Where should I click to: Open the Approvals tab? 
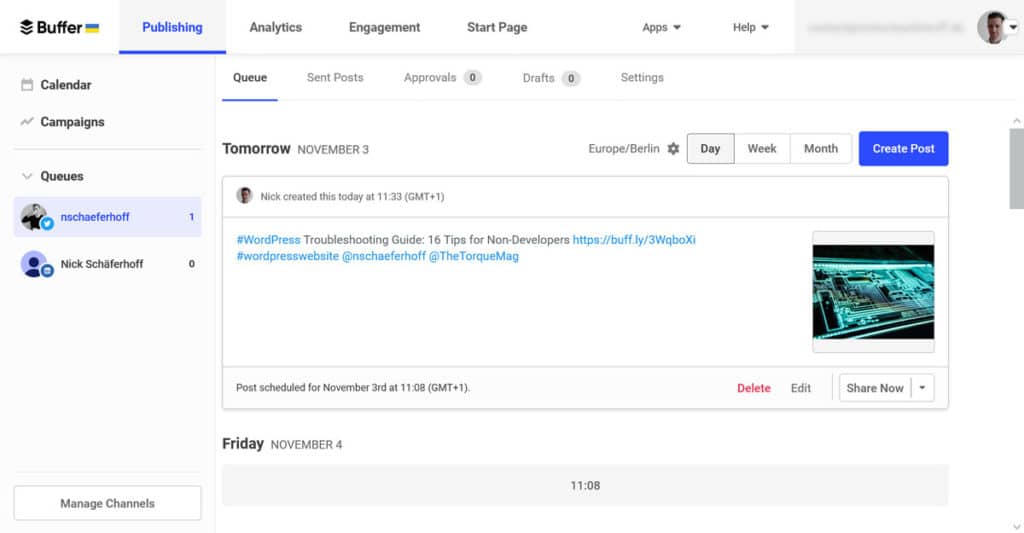442,78
